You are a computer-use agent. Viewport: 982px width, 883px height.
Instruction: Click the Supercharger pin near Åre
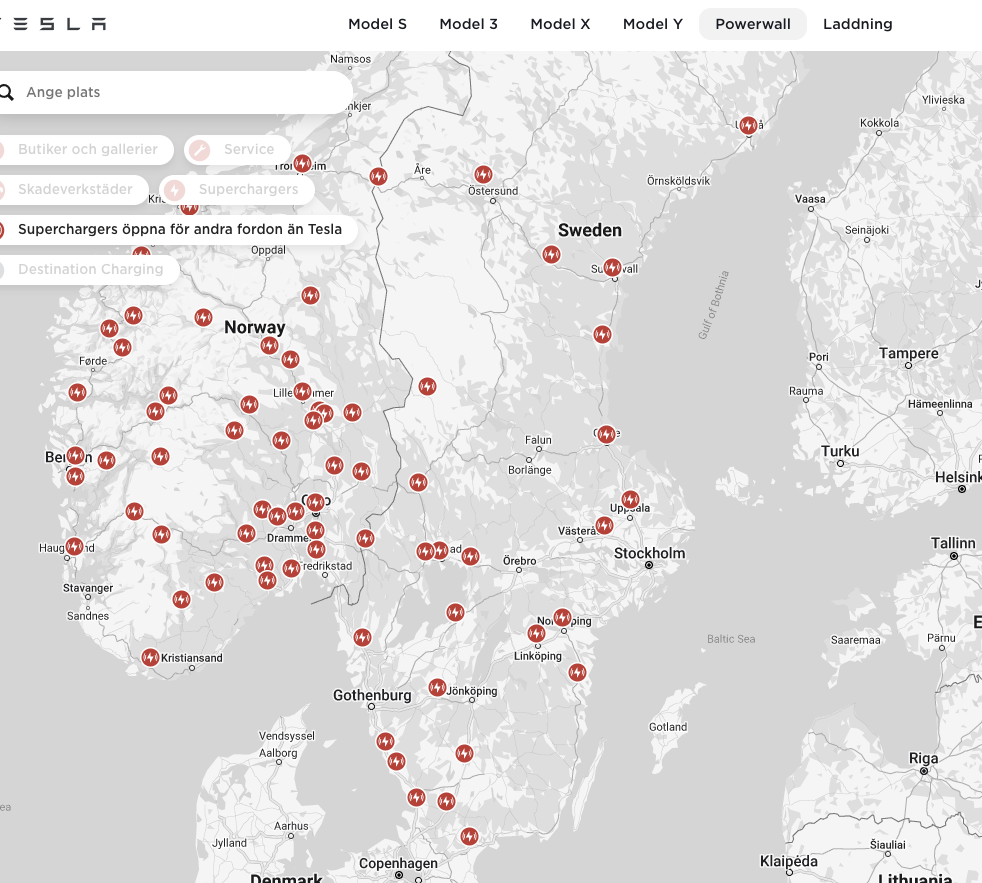point(378,176)
